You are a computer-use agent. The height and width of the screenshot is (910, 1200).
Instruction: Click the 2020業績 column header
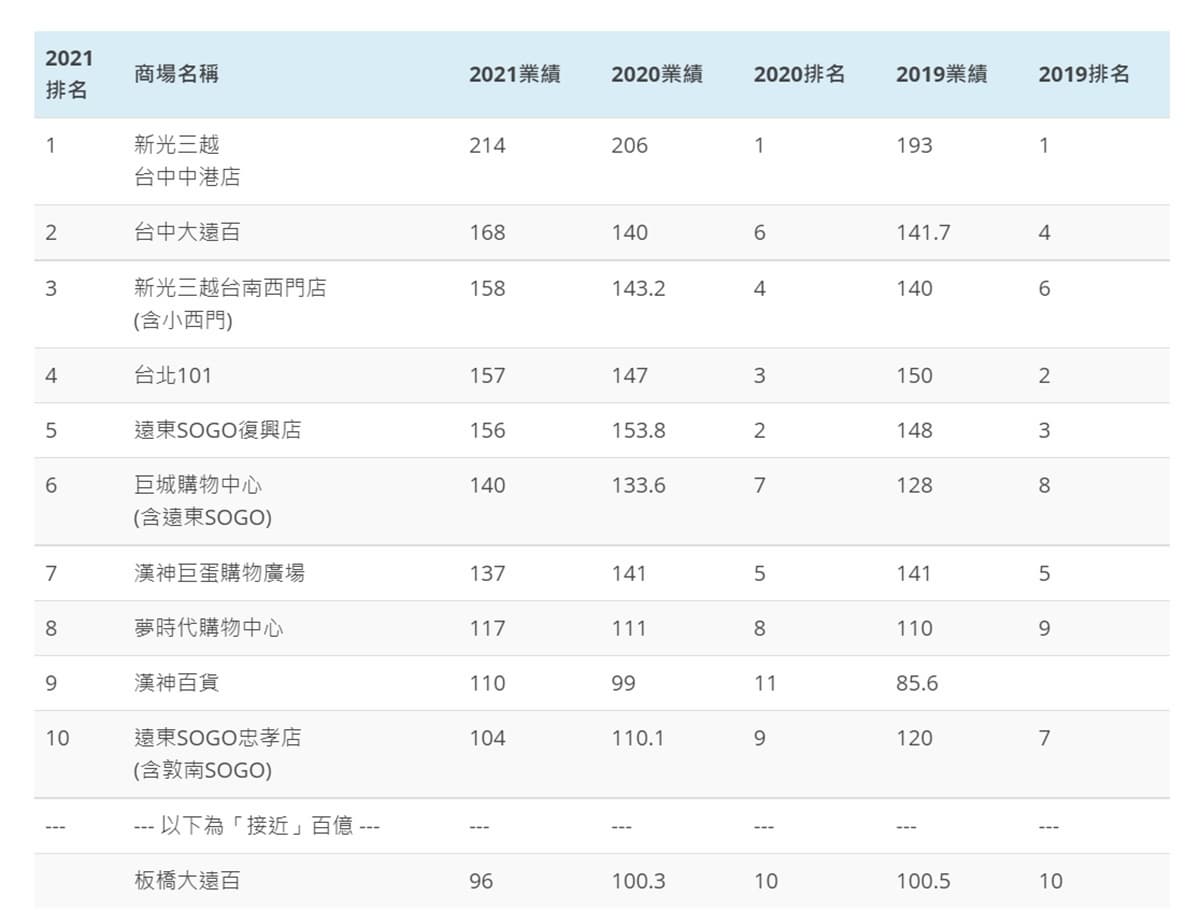tap(657, 74)
